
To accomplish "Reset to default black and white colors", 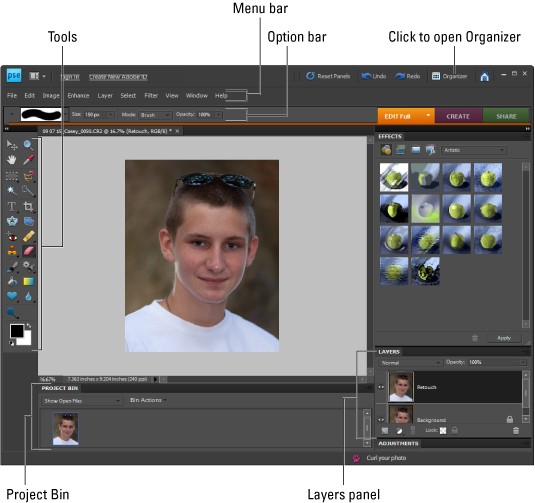I will (11, 344).
